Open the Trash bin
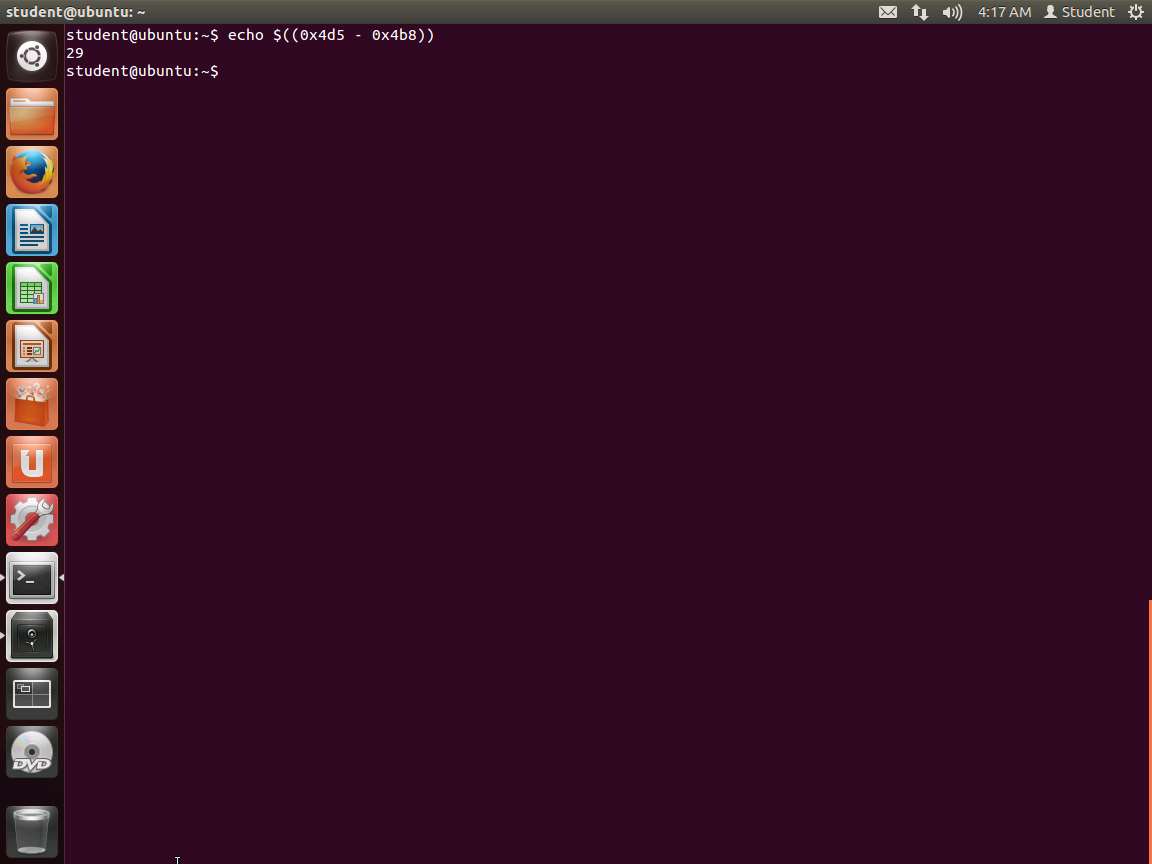This screenshot has width=1152, height=864. [x=32, y=830]
